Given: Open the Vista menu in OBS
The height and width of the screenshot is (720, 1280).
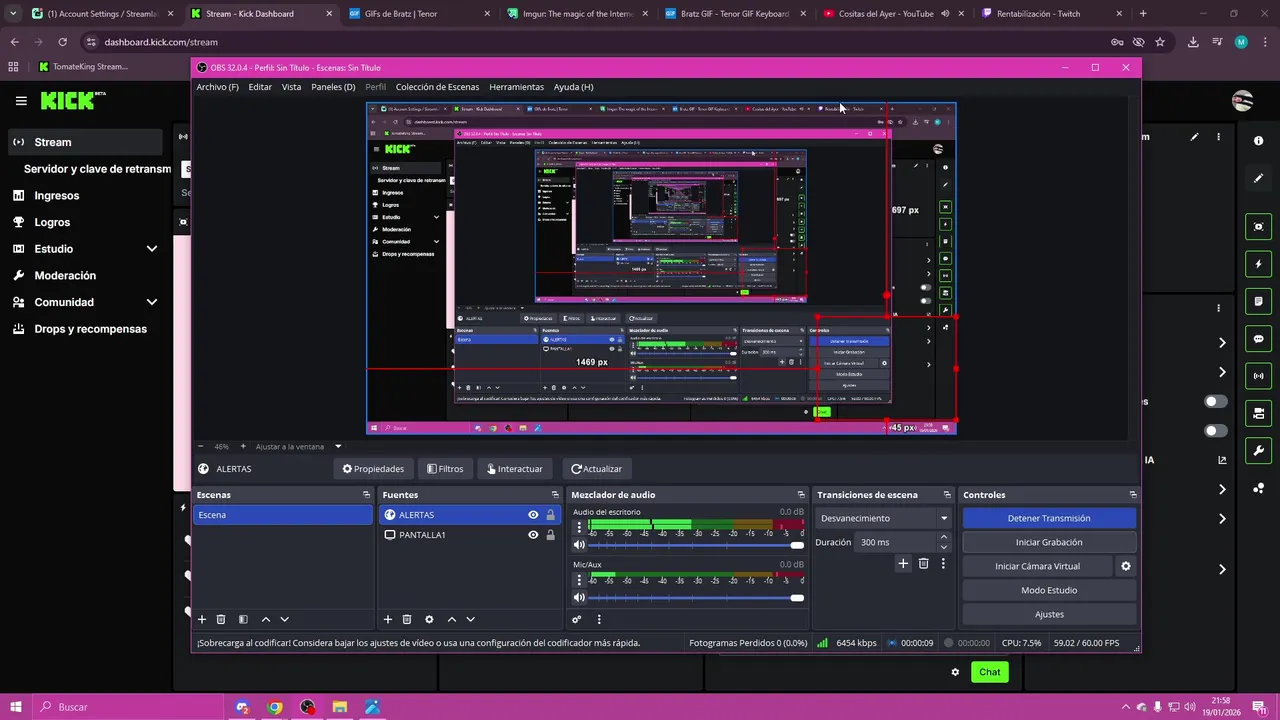Looking at the screenshot, I should point(291,87).
